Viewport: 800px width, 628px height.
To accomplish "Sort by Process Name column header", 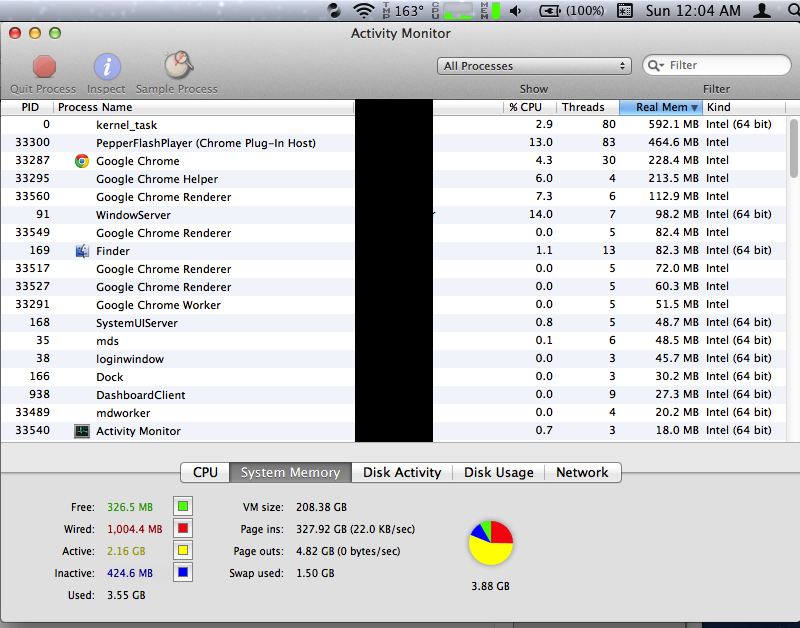I will click(x=204, y=107).
